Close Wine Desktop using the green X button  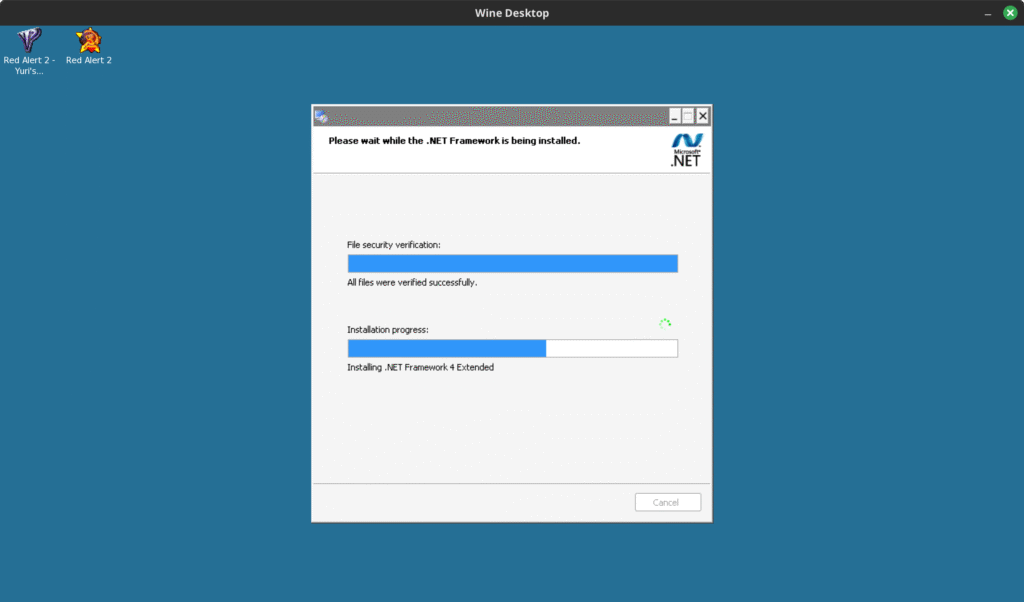click(1009, 13)
